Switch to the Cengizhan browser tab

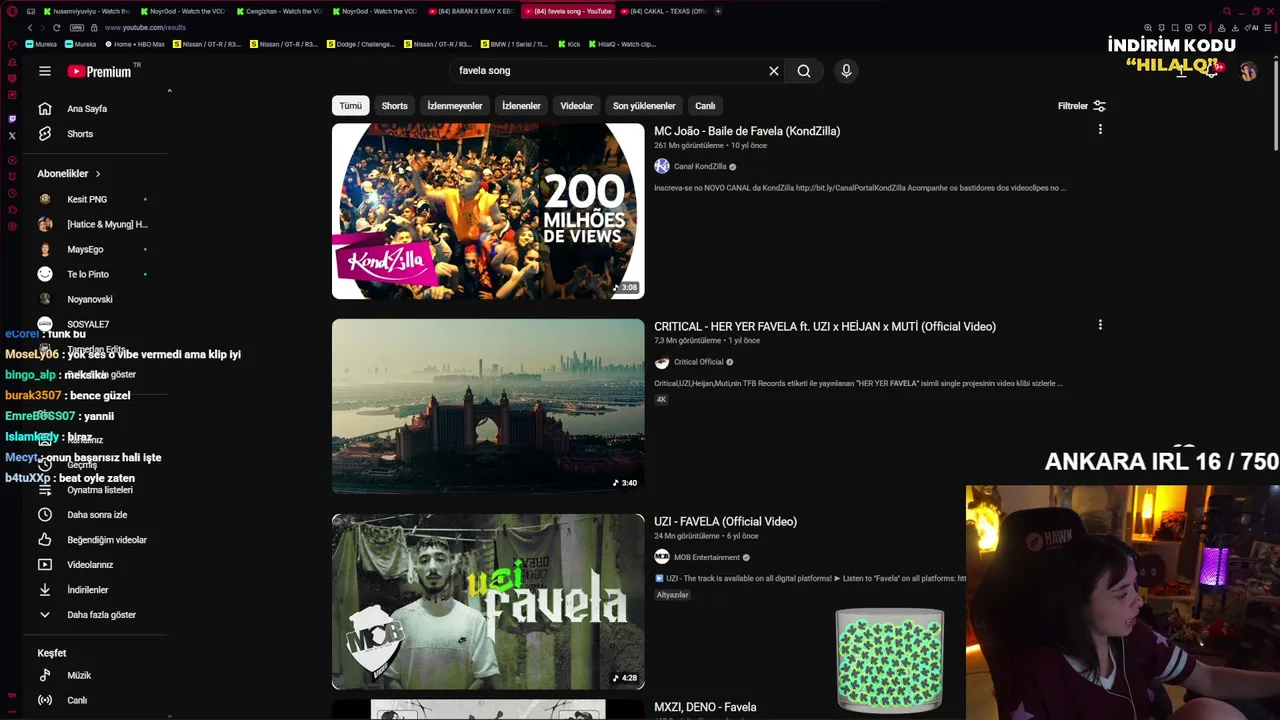pyautogui.click(x=279, y=11)
